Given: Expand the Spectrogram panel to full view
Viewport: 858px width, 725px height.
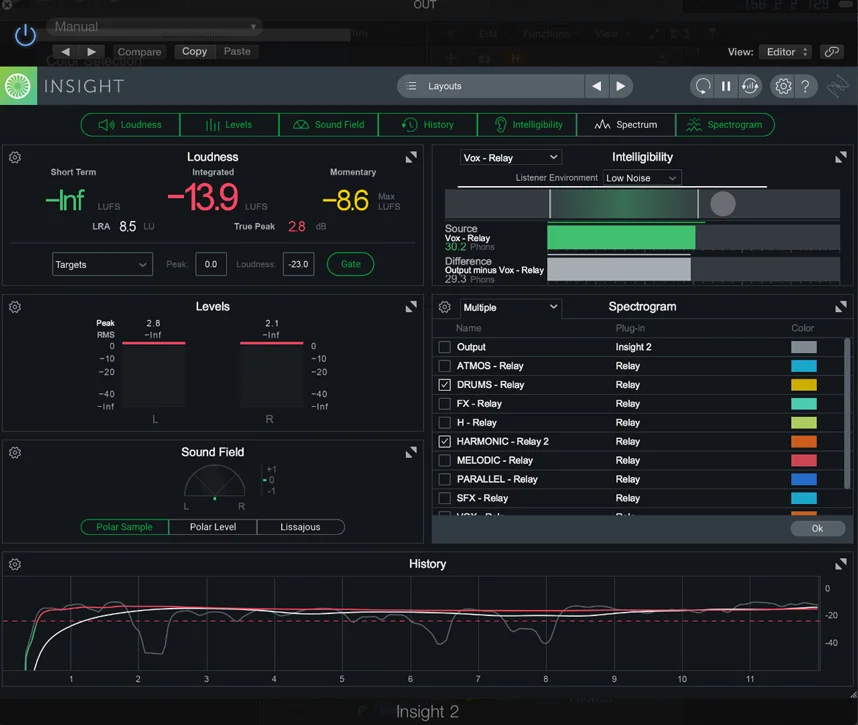Looking at the screenshot, I should (x=840, y=307).
